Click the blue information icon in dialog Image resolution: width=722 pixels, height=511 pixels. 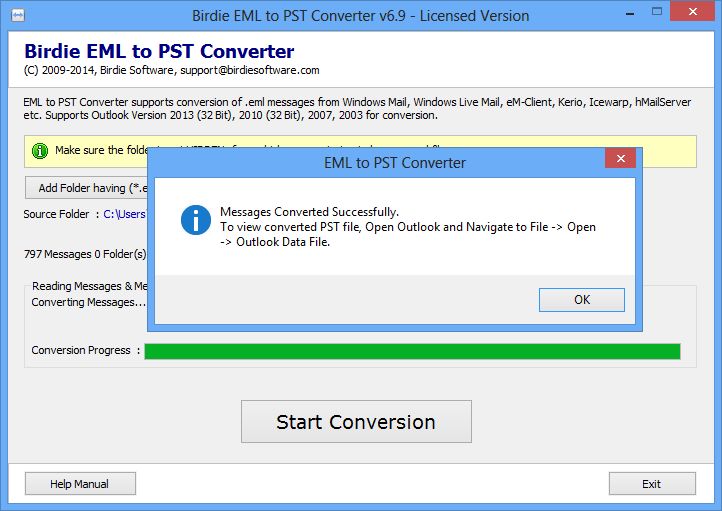pyautogui.click(x=196, y=220)
